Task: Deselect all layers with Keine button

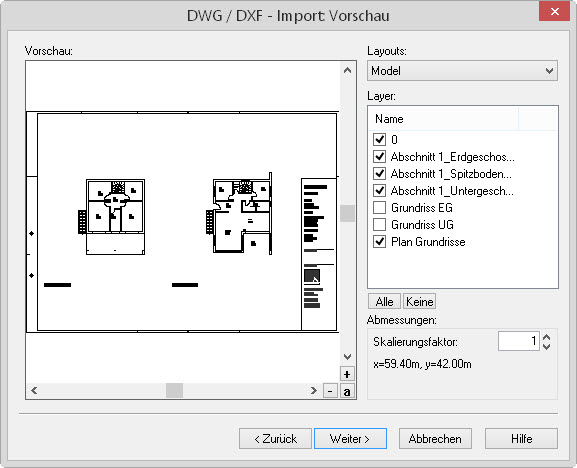Action: 420,302
